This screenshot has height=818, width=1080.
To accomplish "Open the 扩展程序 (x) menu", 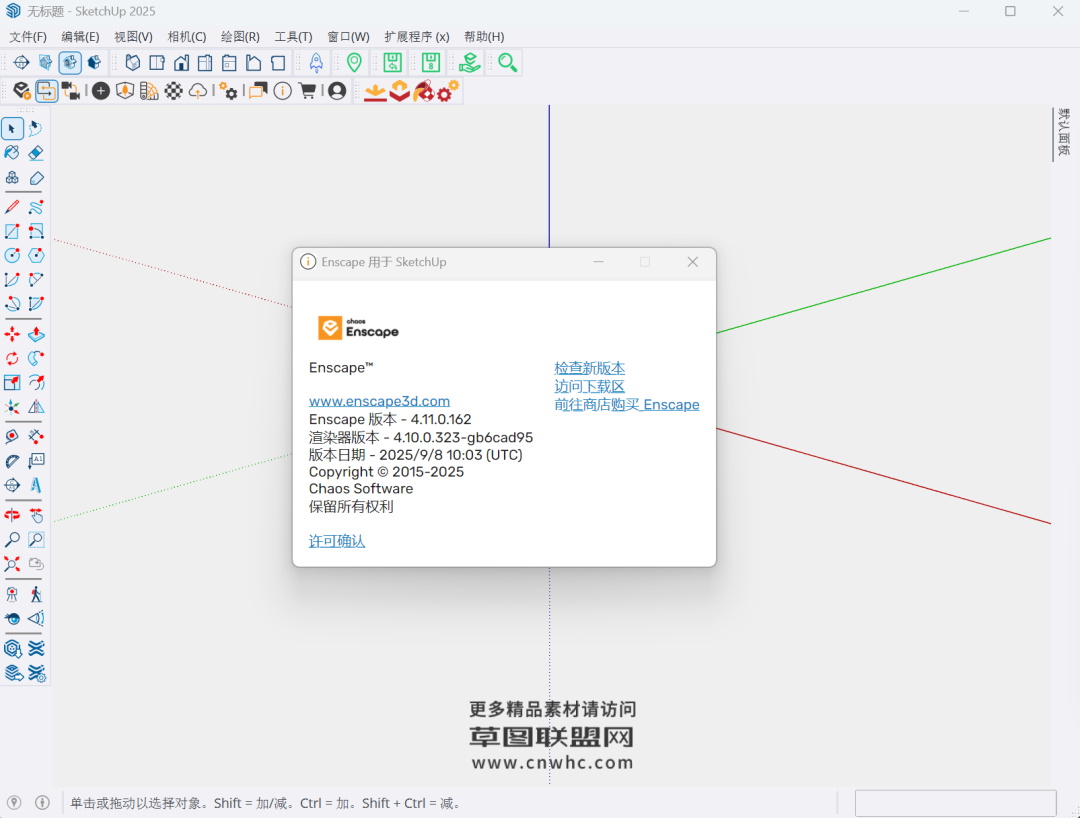I will pyautogui.click(x=416, y=37).
